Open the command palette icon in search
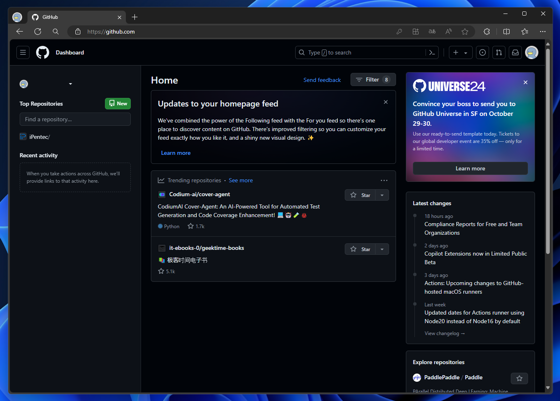560x401 pixels. pos(432,52)
